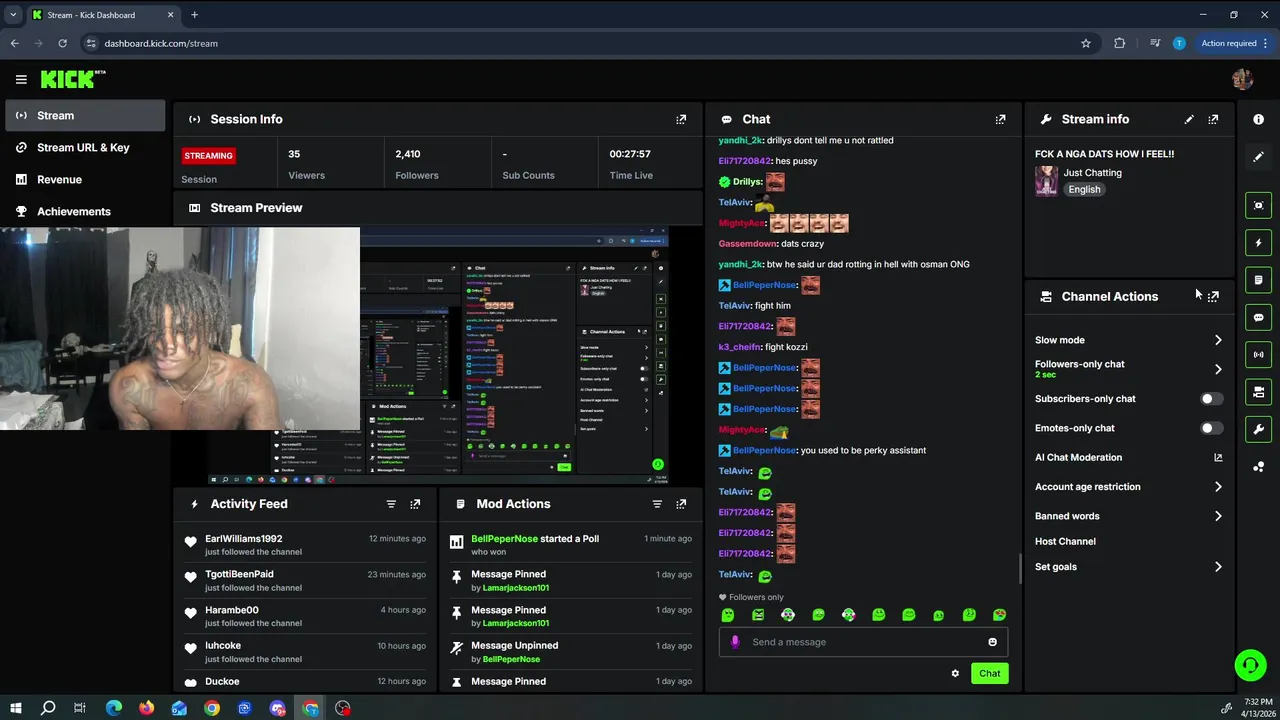Click the info icon at the top of the right sidebar
The image size is (1280, 720).
tap(1258, 119)
